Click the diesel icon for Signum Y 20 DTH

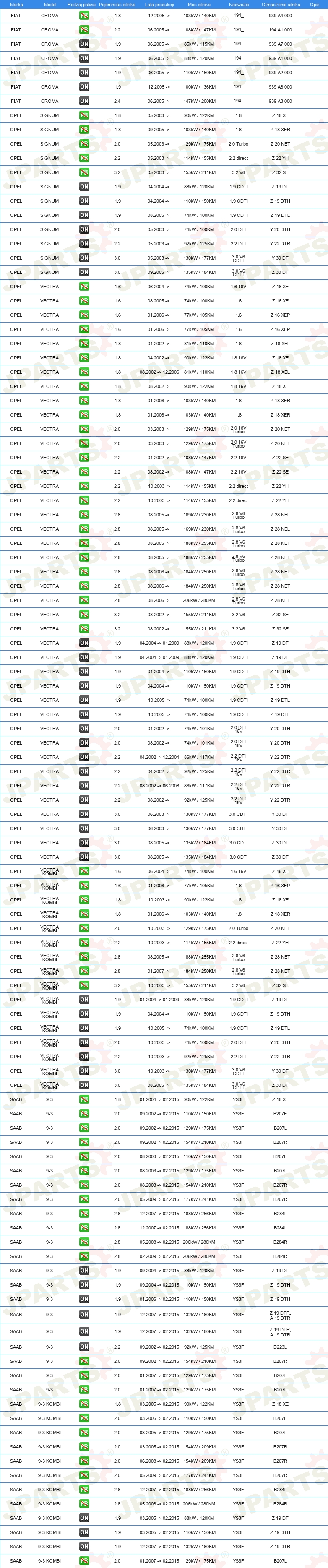pyautogui.click(x=84, y=229)
